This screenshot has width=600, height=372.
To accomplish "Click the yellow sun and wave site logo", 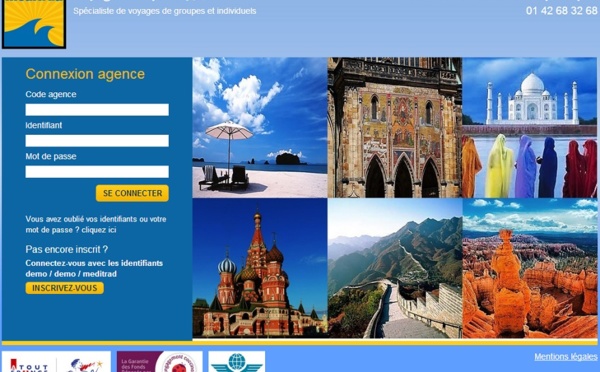I will point(34,24).
